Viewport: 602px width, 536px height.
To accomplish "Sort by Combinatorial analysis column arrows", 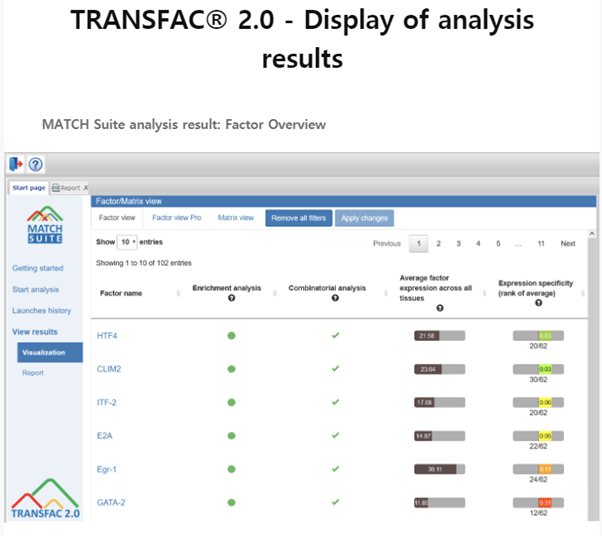I will [x=385, y=293].
